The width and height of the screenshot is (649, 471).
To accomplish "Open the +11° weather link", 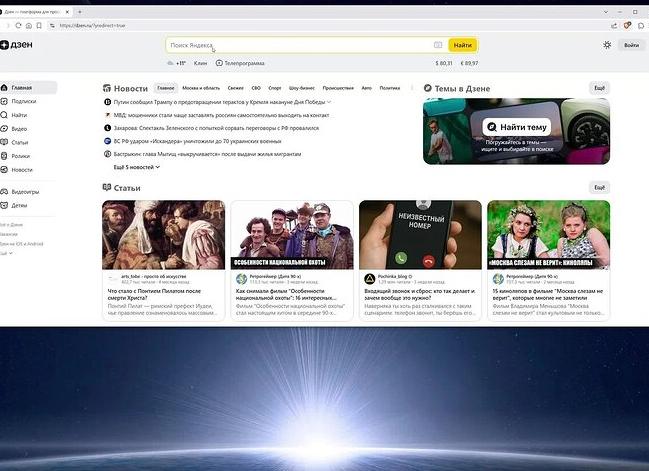I will 181,63.
